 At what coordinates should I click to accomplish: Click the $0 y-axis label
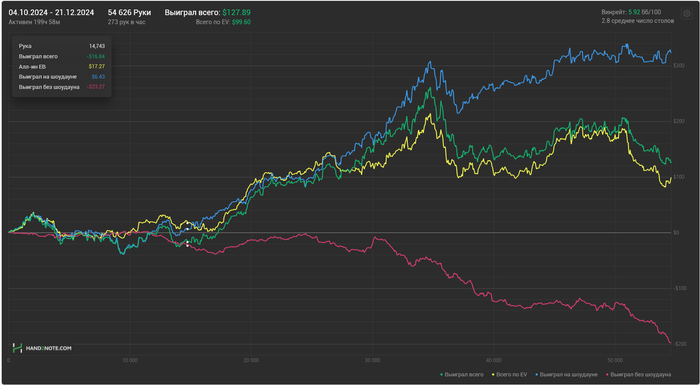[677, 233]
